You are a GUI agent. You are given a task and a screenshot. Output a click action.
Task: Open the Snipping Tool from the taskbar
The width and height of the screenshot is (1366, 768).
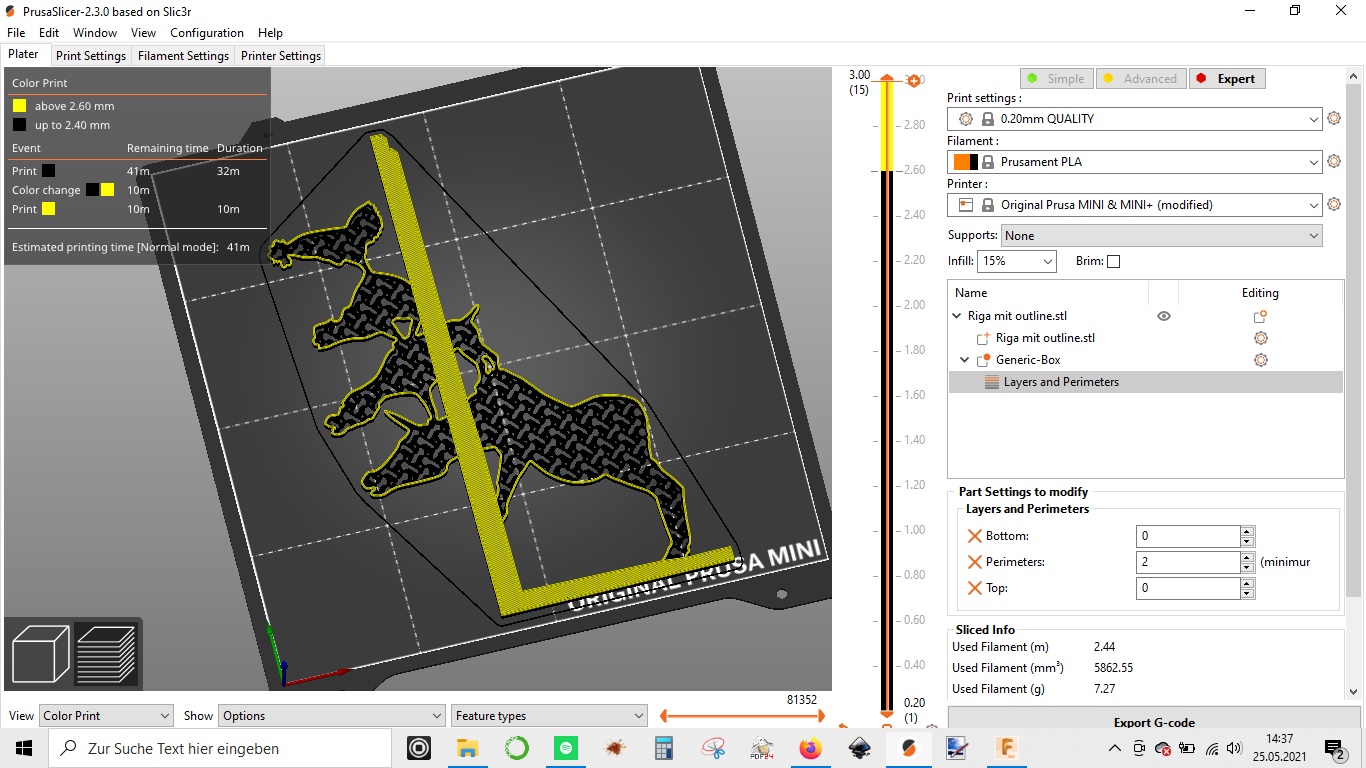pyautogui.click(x=712, y=748)
